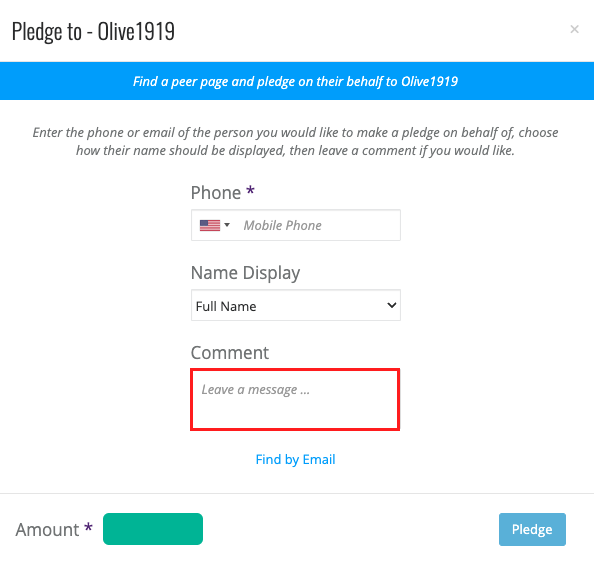594x565 pixels.
Task: Click the blue peer page banner
Action: coord(297,81)
